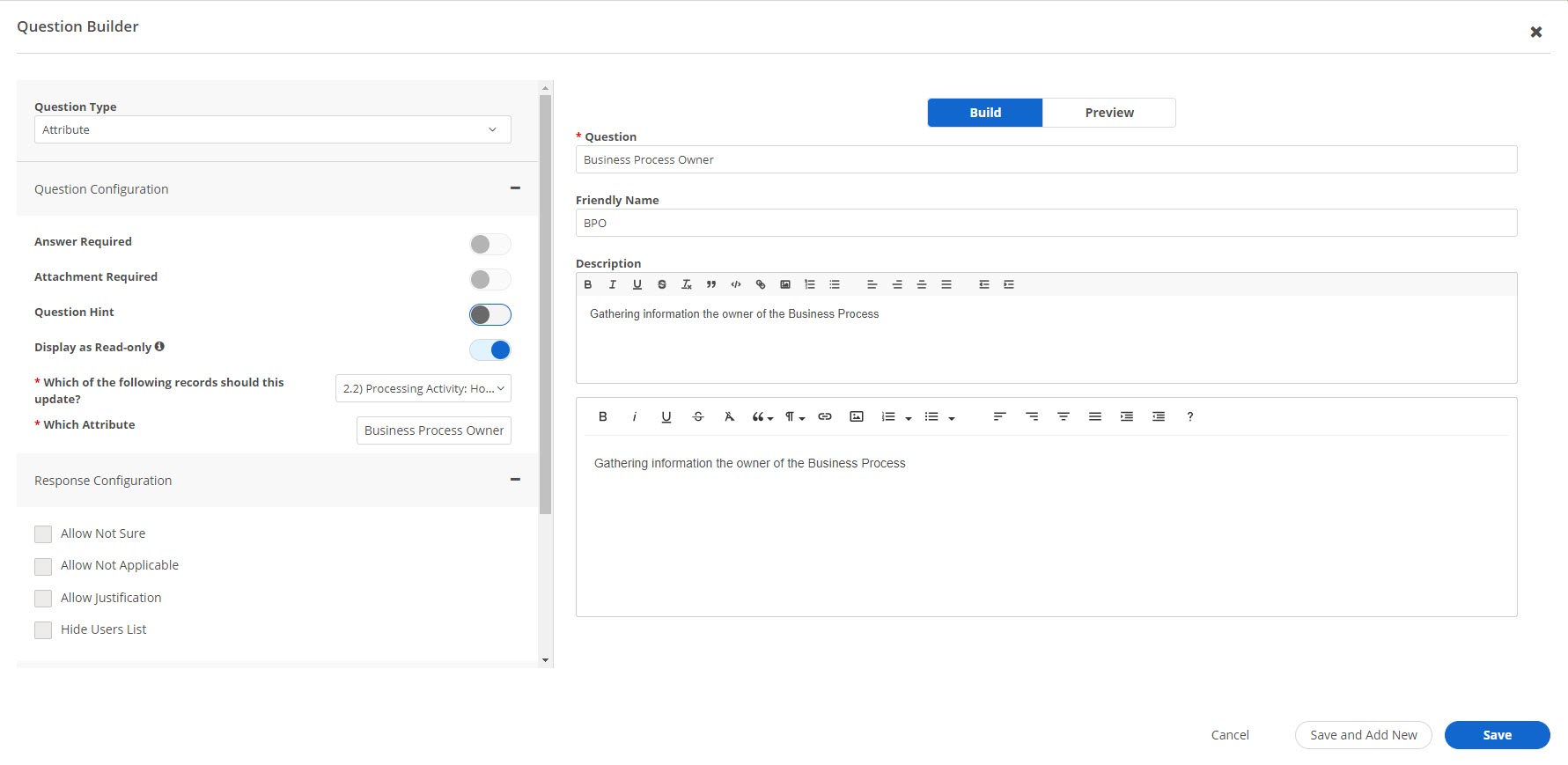This screenshot has width=1568, height=765.
Task: Check the Allow Not Applicable checkbox
Action: coord(43,566)
